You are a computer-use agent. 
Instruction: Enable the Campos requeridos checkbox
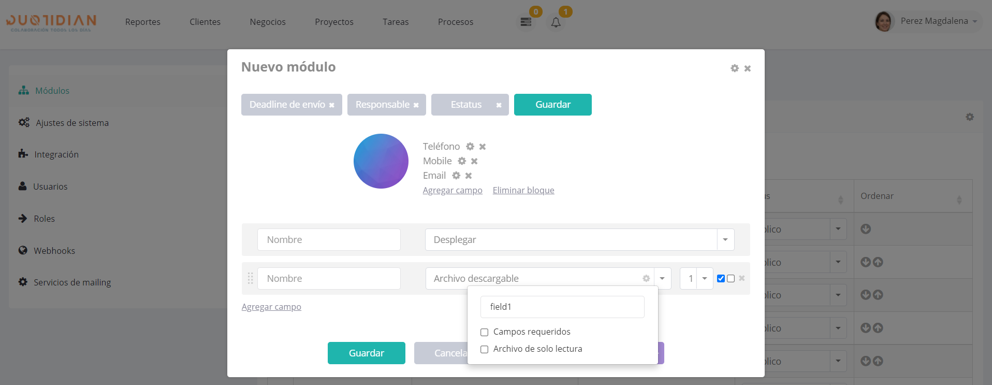click(x=485, y=332)
